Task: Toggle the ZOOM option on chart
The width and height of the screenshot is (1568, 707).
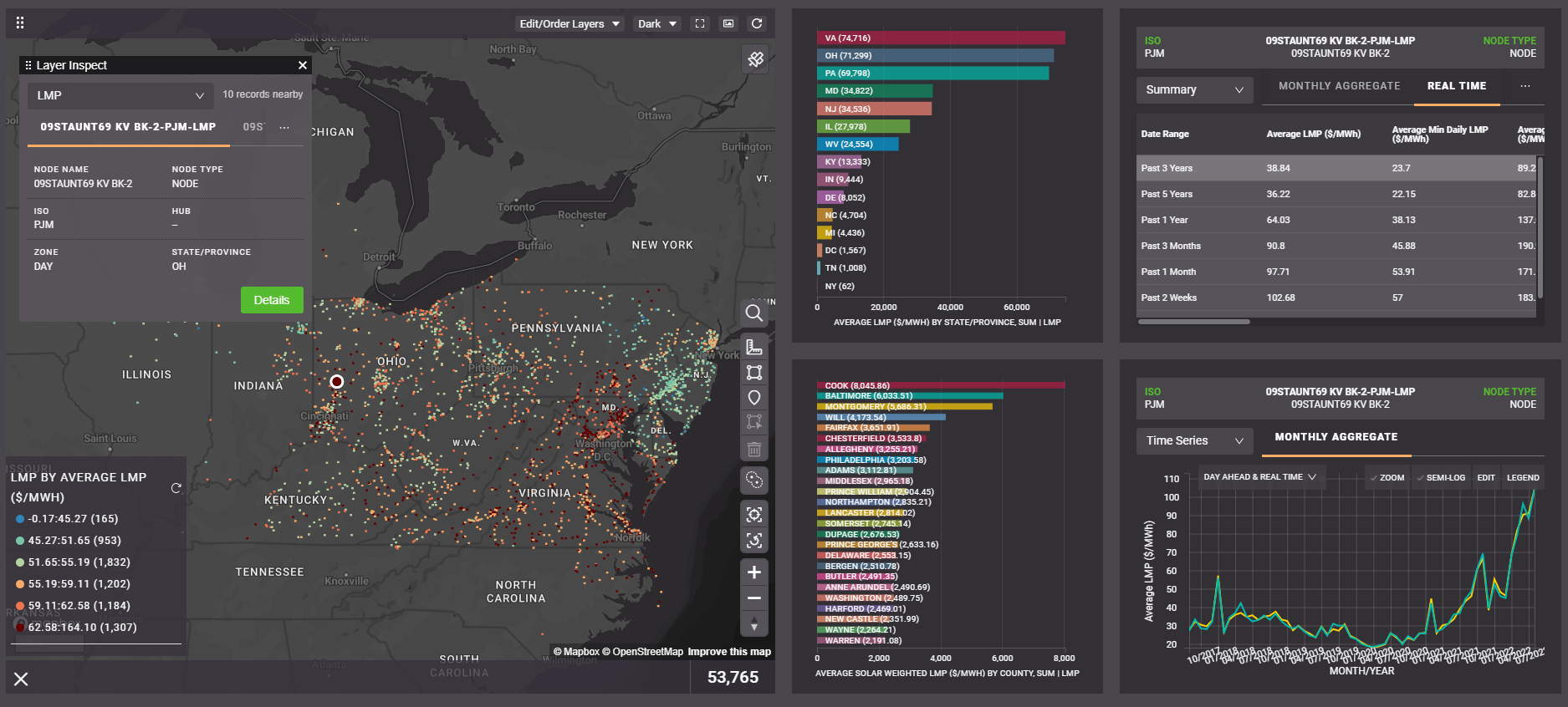Action: (x=1387, y=478)
